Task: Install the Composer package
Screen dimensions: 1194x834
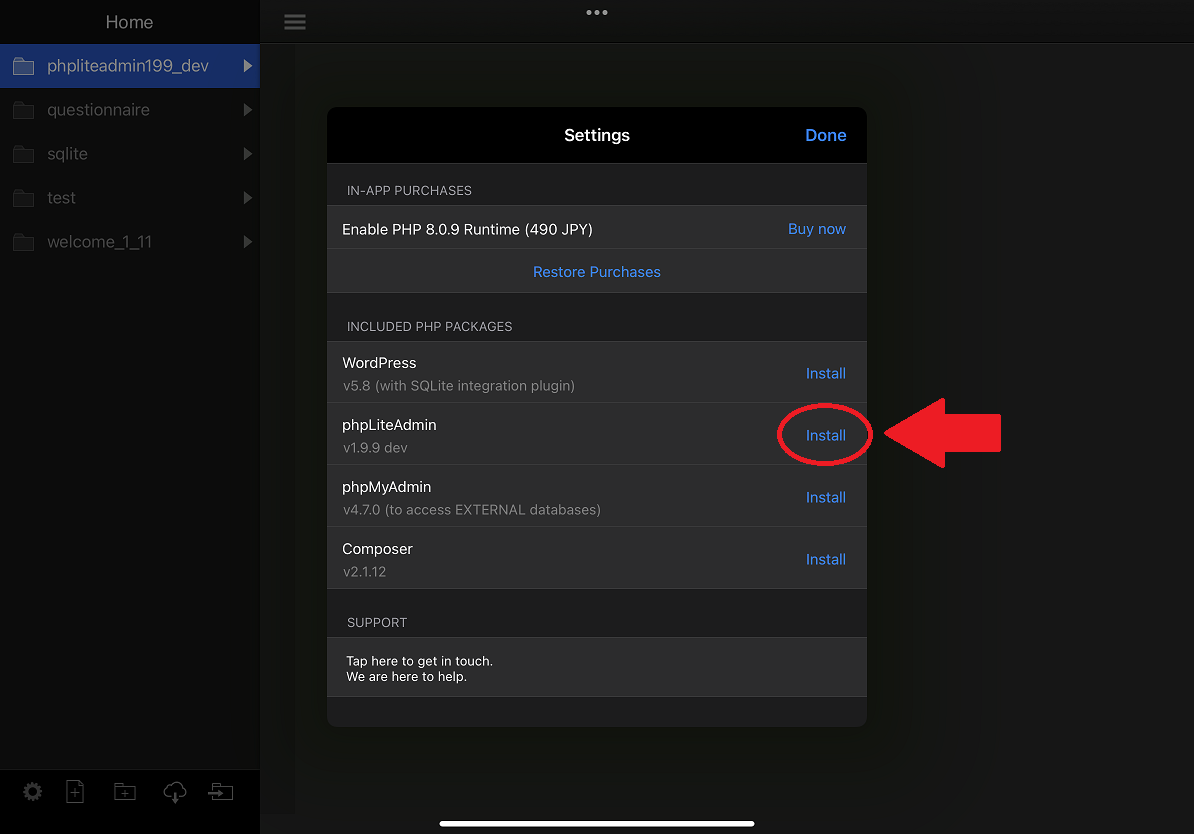Action: [825, 560]
